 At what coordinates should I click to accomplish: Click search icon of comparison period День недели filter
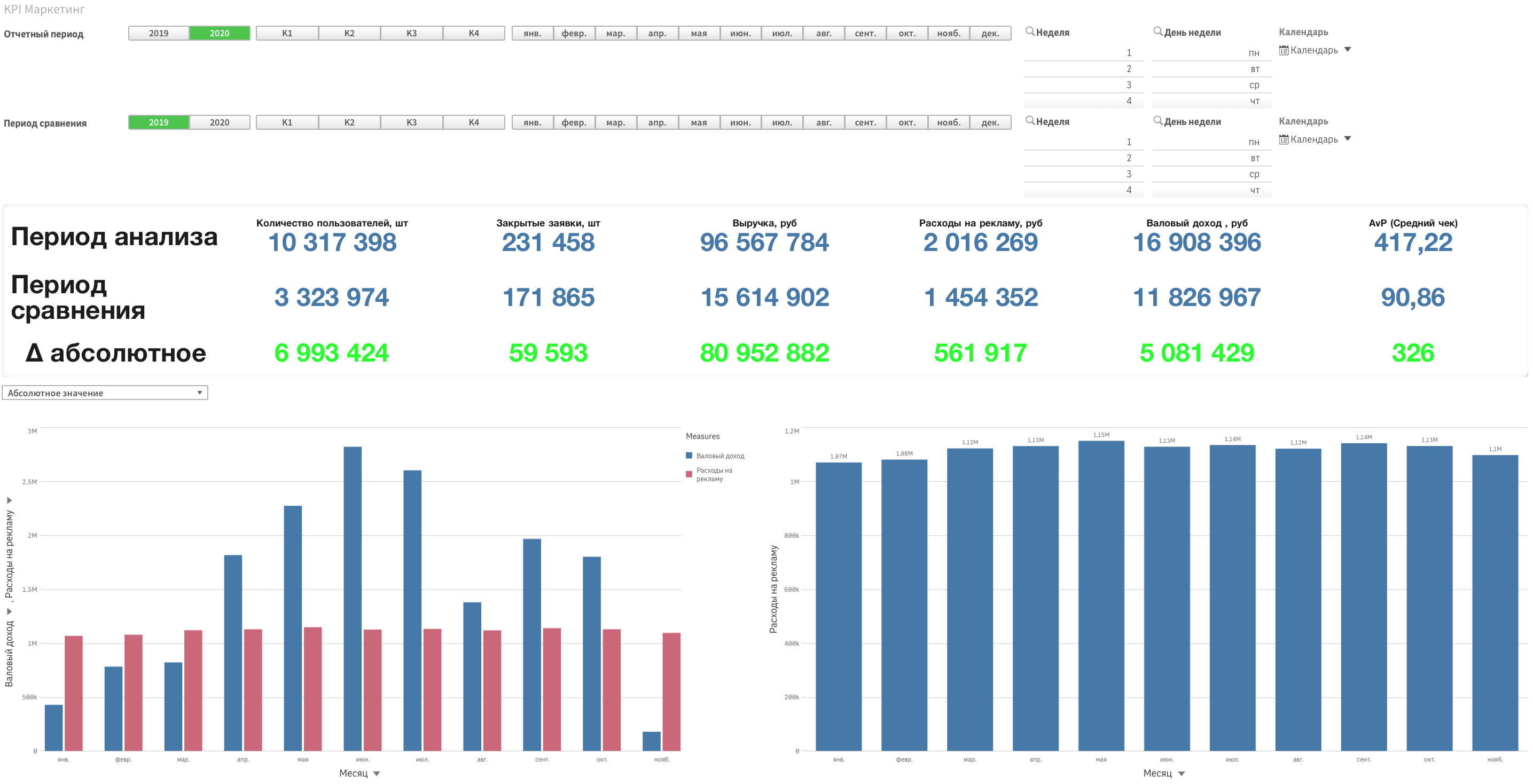pos(1157,120)
